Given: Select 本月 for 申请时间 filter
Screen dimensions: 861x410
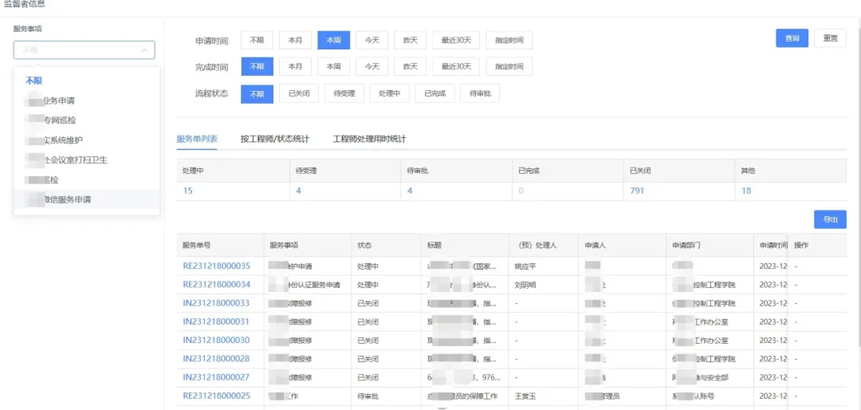Looking at the screenshot, I should [x=295, y=40].
